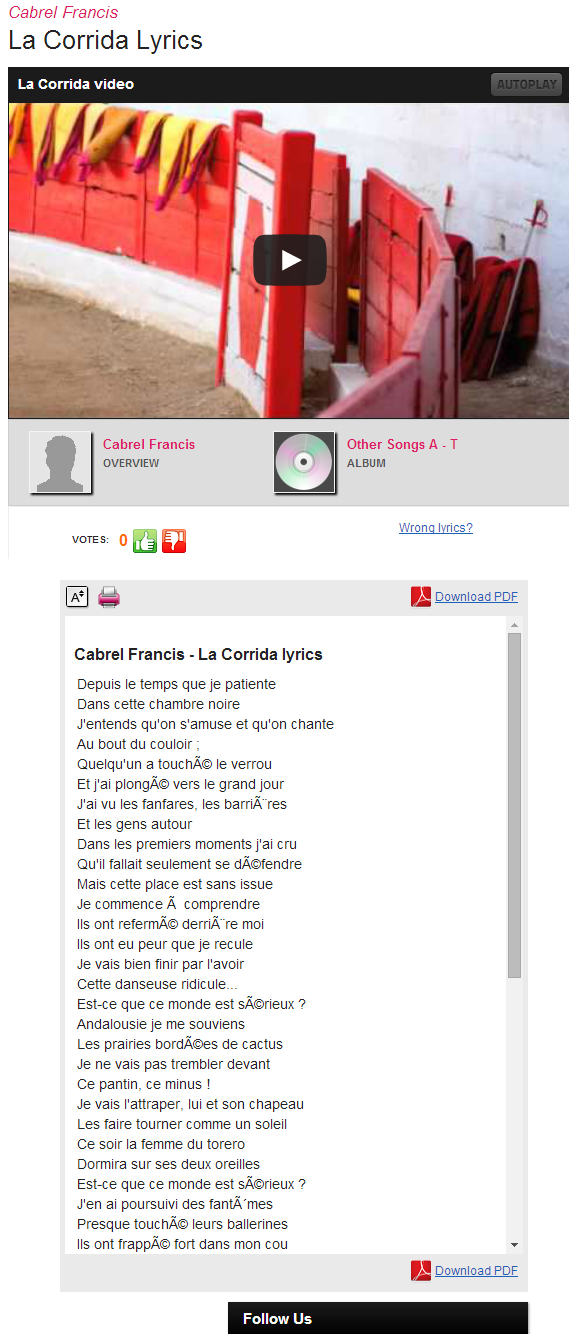Click the top Download PDF link
The width and height of the screenshot is (569, 1334).
coord(476,597)
